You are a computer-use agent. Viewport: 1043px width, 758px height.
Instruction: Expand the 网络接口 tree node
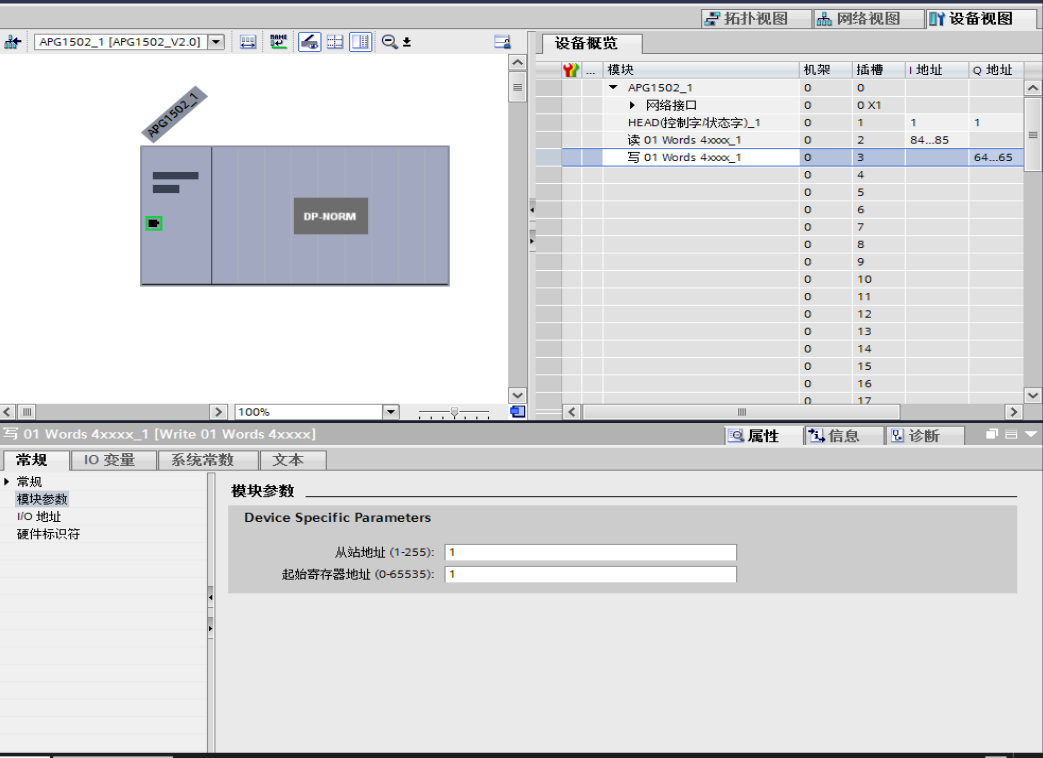(632, 105)
